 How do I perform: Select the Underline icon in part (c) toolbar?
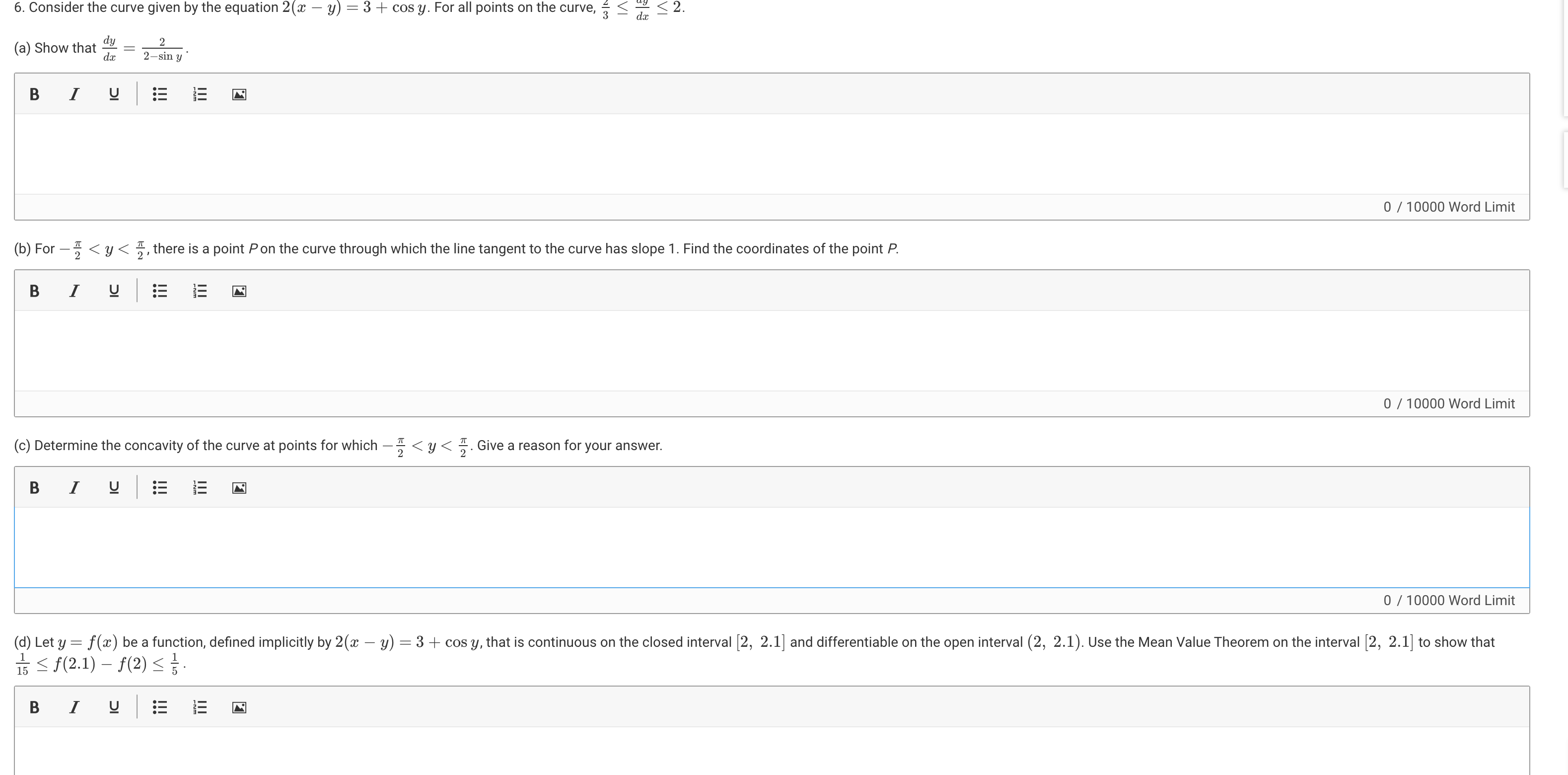(x=114, y=487)
